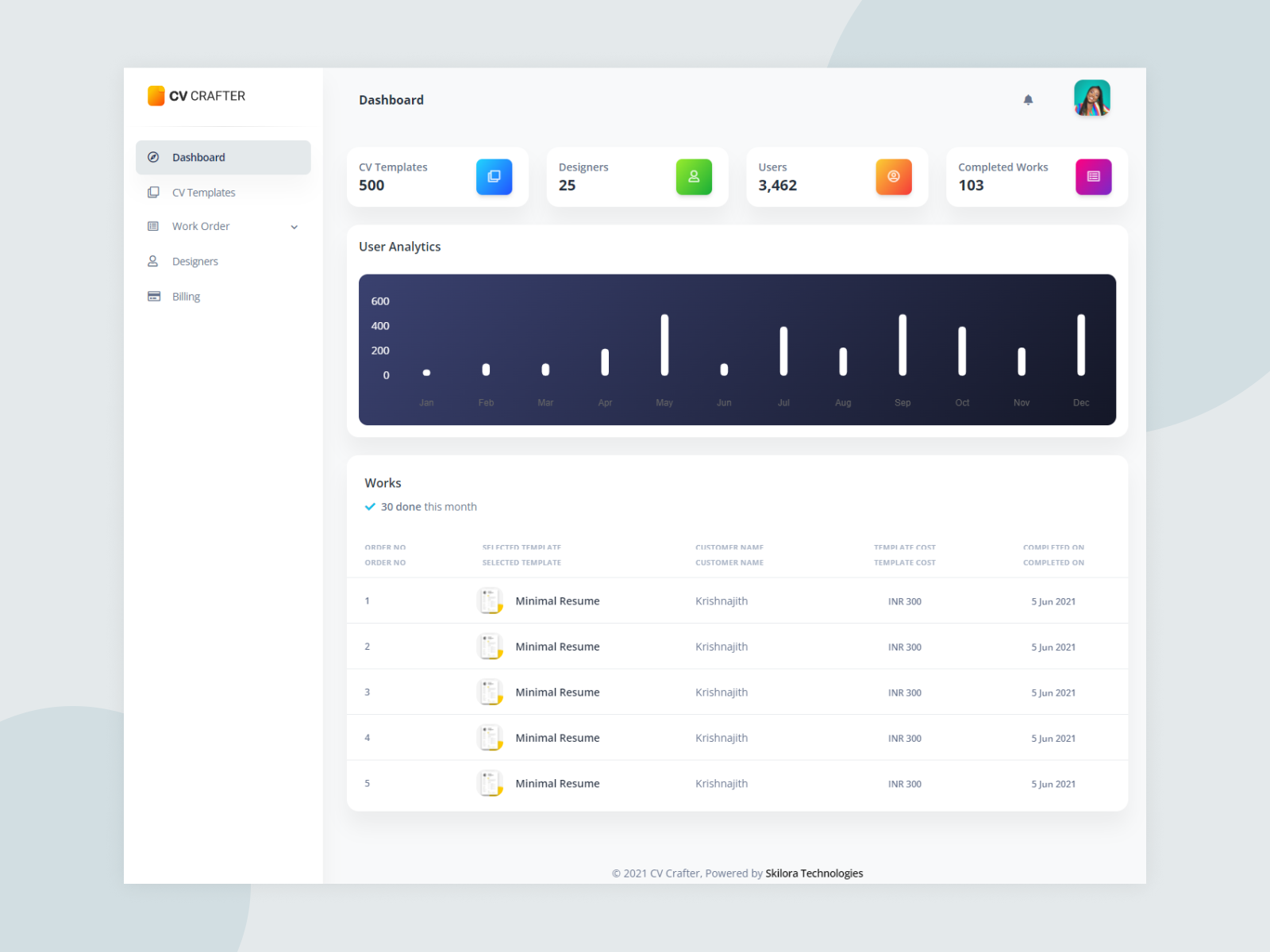The image size is (1270, 952).
Task: Click the Designers card person icon
Action: pos(694,177)
